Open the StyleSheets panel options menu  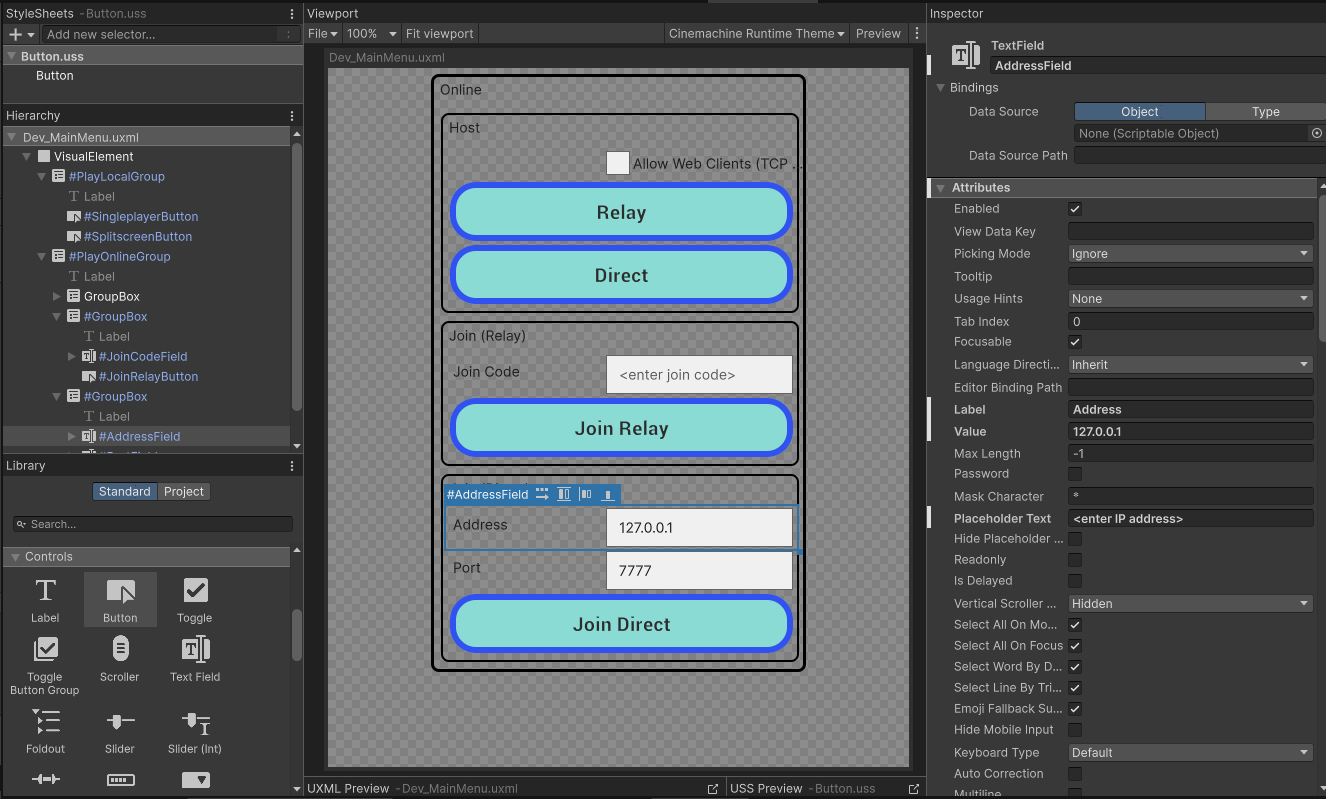[291, 14]
